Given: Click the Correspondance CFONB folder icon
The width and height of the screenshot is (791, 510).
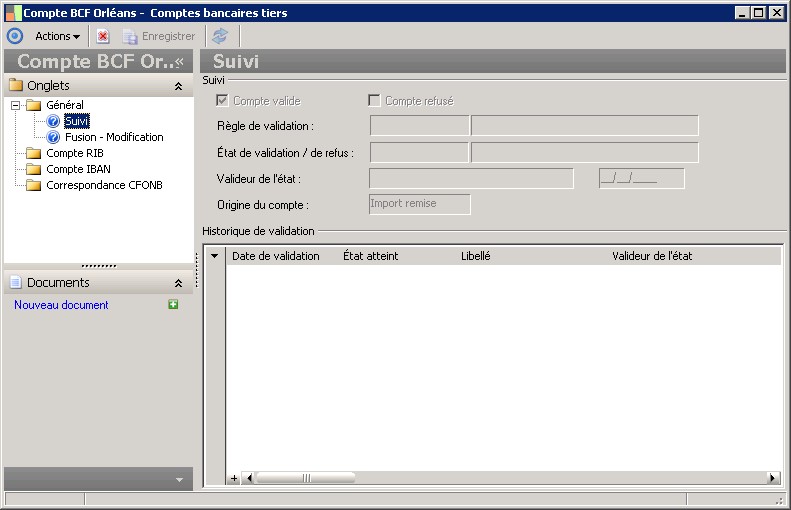Looking at the screenshot, I should tap(33, 185).
